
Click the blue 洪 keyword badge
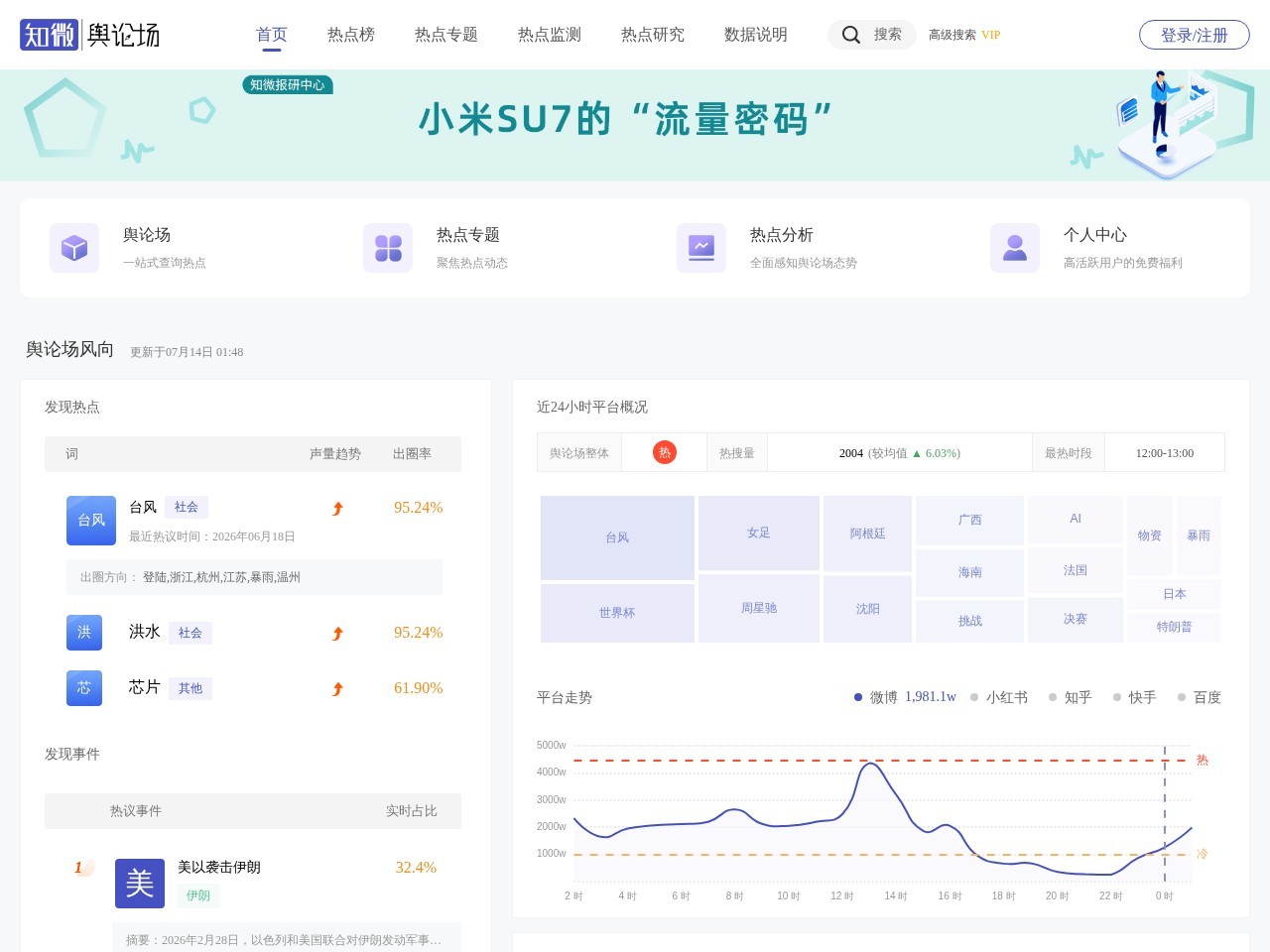[x=84, y=633]
